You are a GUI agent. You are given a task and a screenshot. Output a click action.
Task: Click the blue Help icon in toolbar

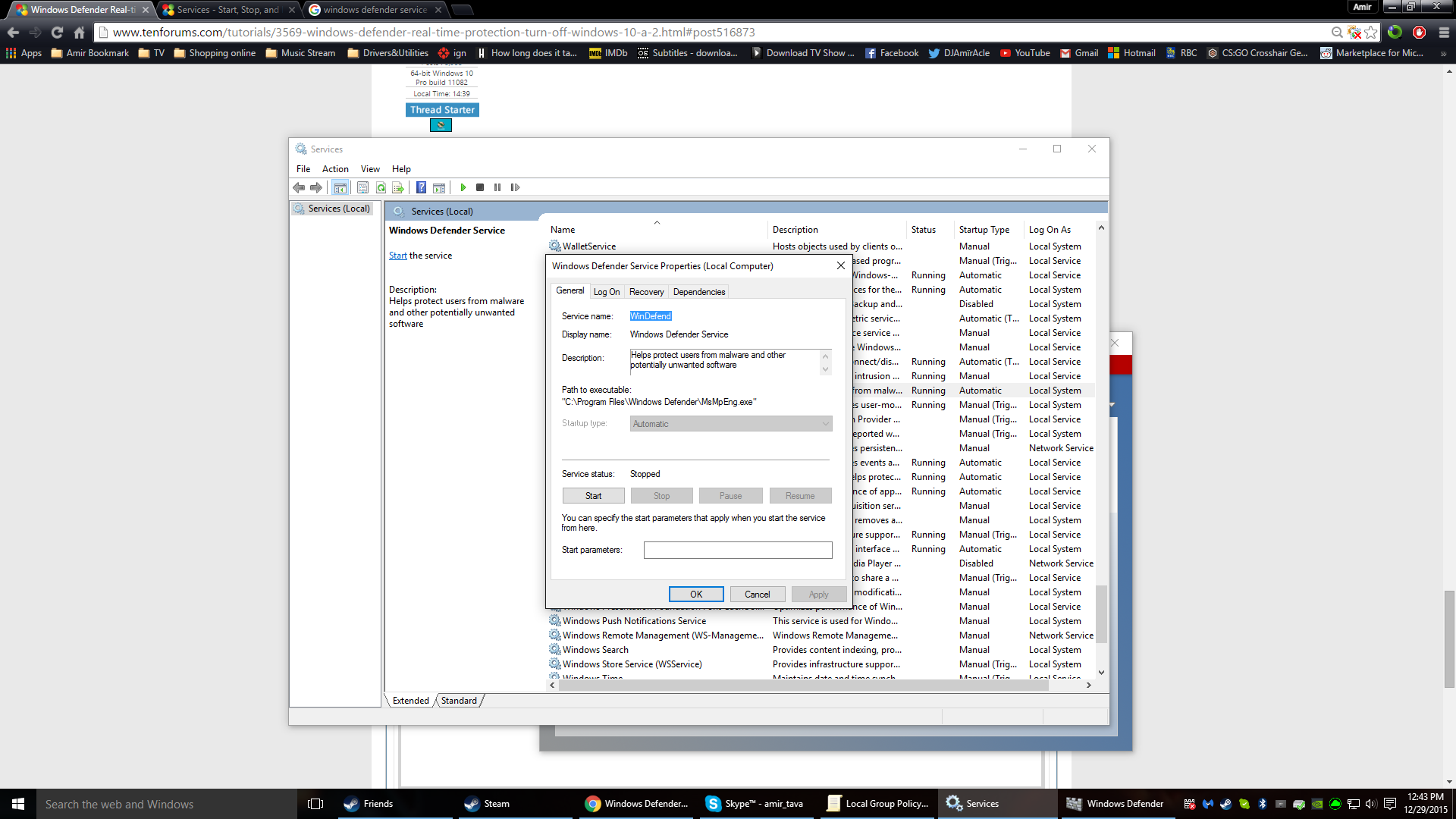[421, 187]
